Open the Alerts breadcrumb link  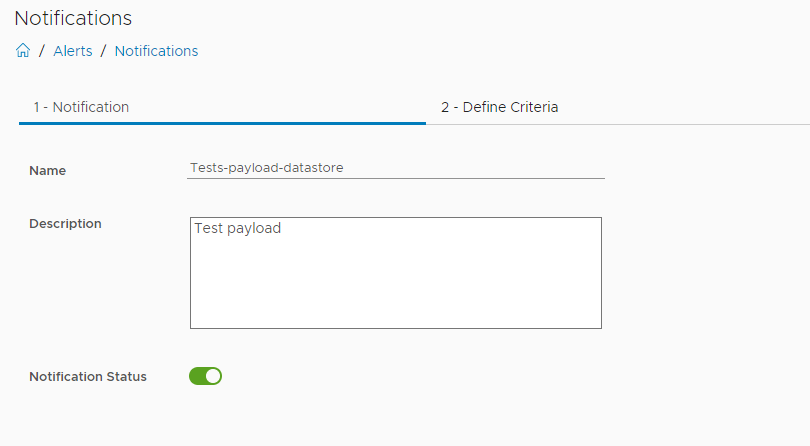pos(73,51)
